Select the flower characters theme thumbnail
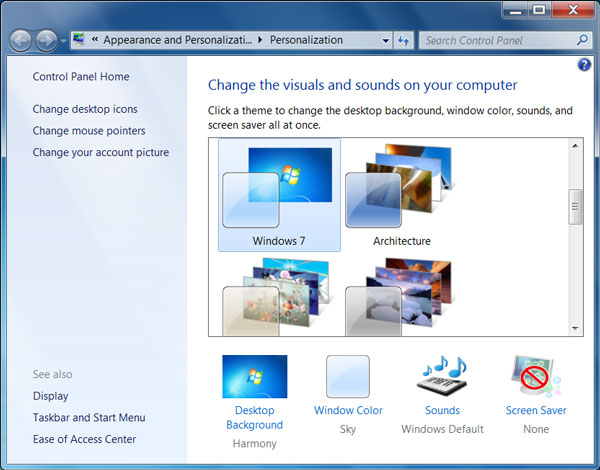This screenshot has width=600, height=470. click(x=276, y=297)
